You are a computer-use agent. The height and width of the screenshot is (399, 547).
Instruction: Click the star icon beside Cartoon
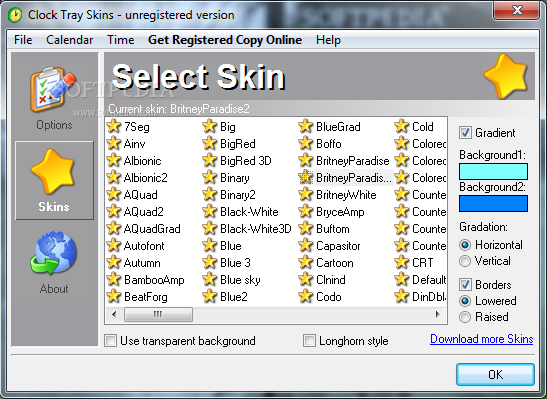pyautogui.click(x=306, y=262)
